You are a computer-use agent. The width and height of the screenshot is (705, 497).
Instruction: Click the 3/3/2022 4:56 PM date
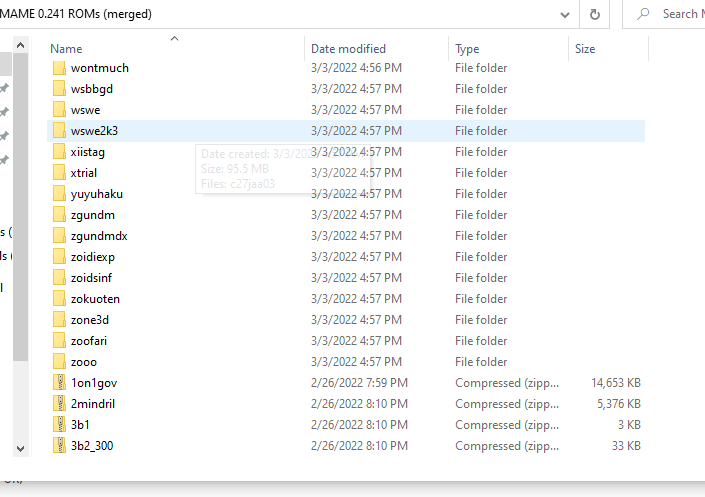click(x=356, y=68)
